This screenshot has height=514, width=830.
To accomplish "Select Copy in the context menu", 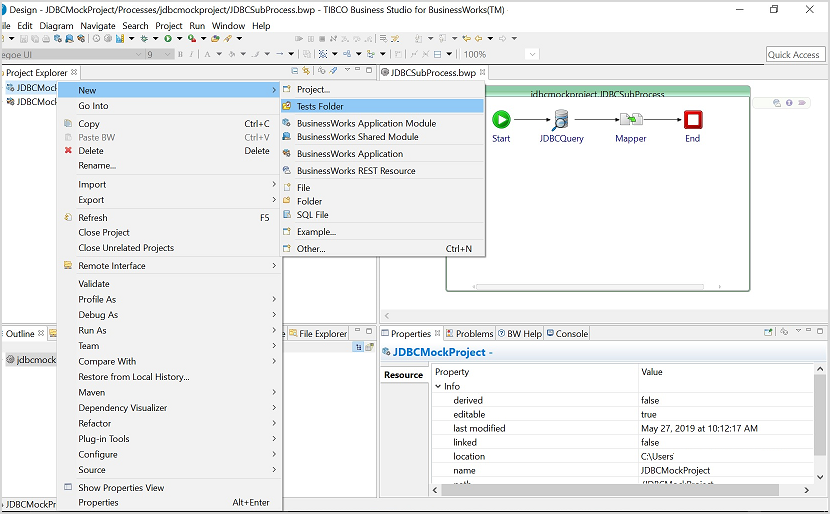I will 89,124.
